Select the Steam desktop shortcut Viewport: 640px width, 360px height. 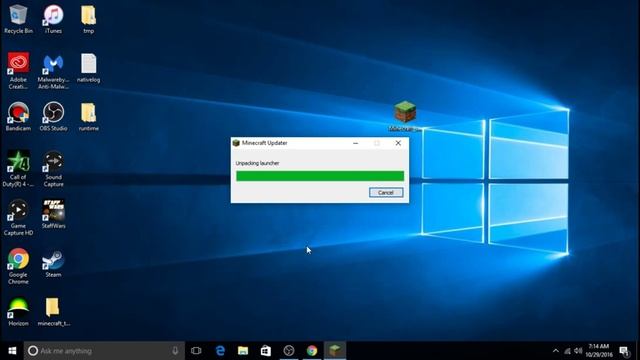tap(53, 263)
